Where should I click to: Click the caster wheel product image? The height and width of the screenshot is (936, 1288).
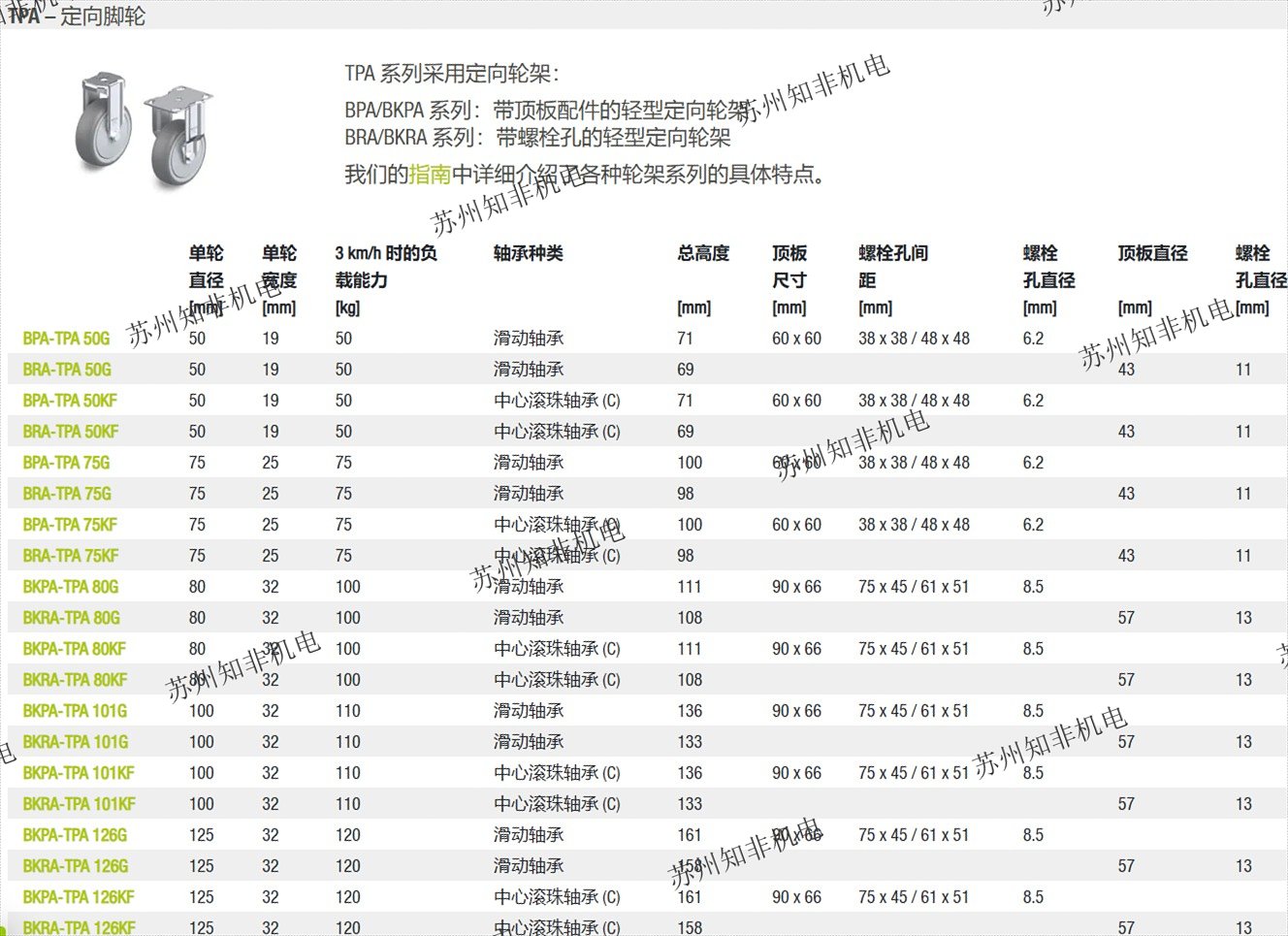point(145,129)
